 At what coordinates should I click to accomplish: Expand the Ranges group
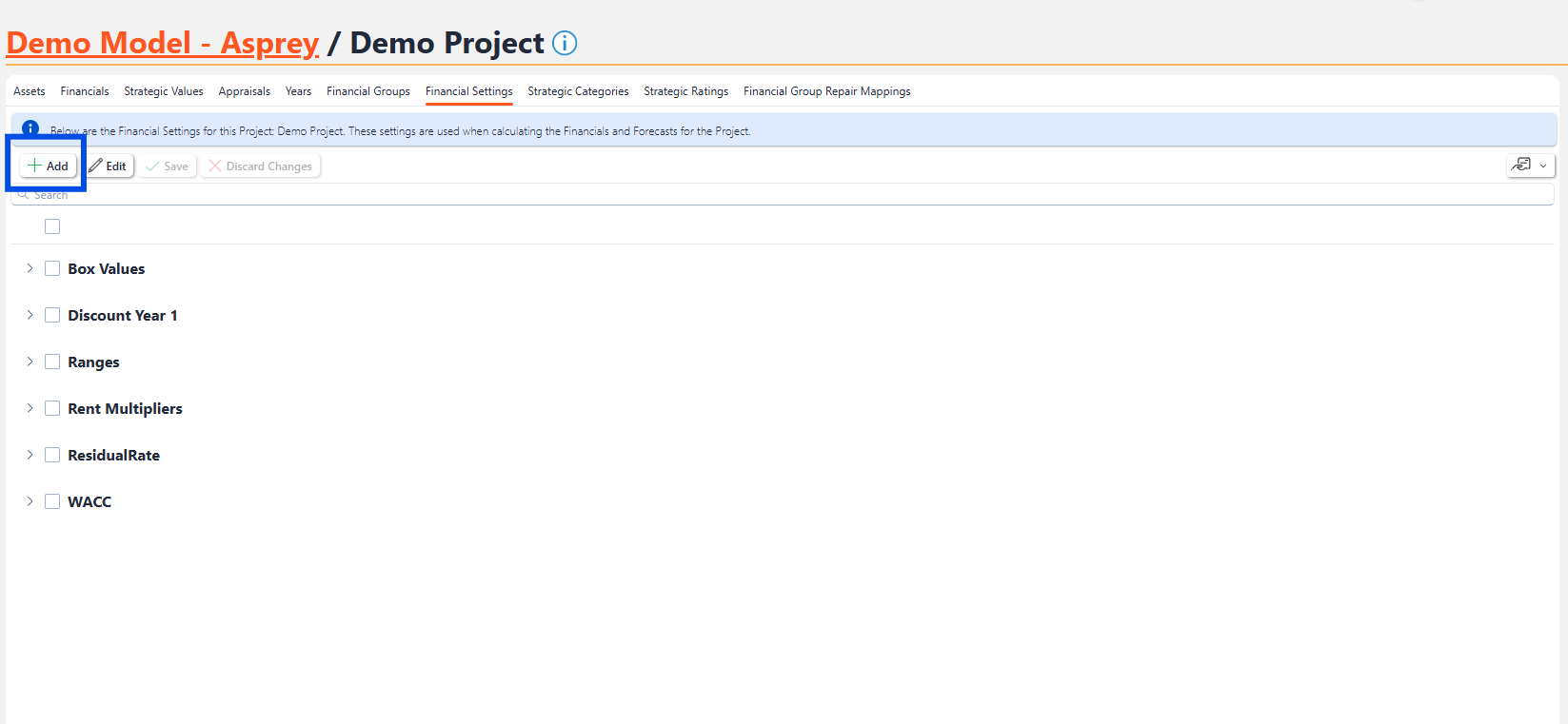pos(30,362)
